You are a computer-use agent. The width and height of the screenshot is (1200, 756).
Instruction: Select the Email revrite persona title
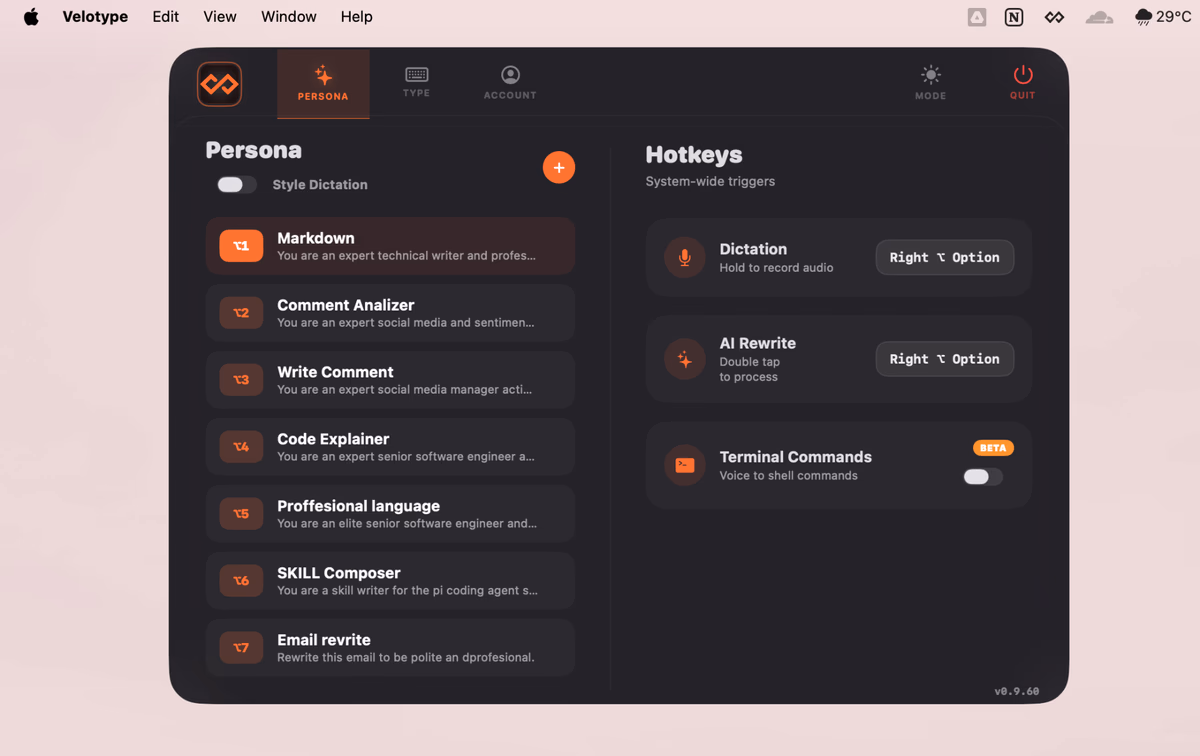(324, 640)
